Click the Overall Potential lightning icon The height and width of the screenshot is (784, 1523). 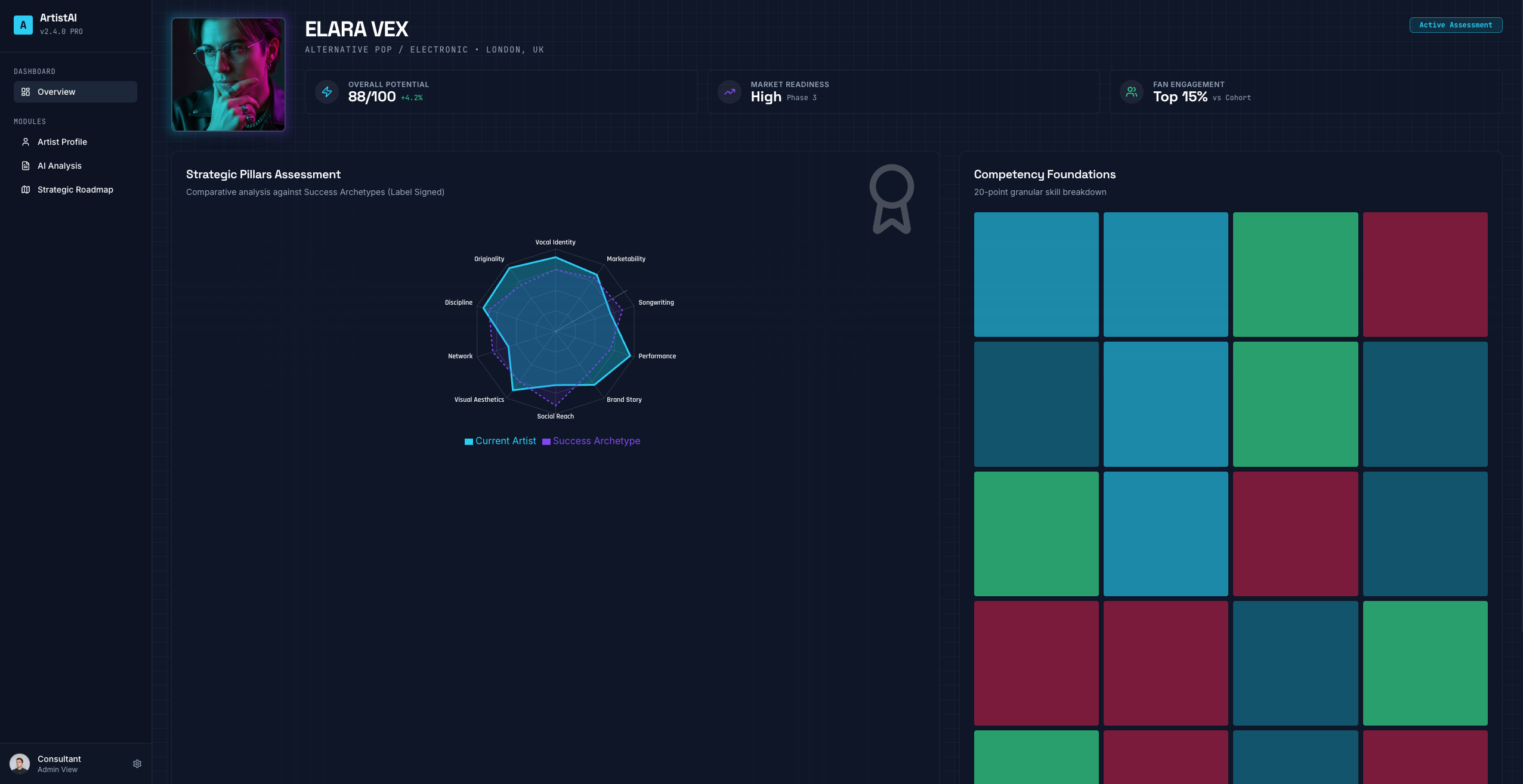(327, 92)
